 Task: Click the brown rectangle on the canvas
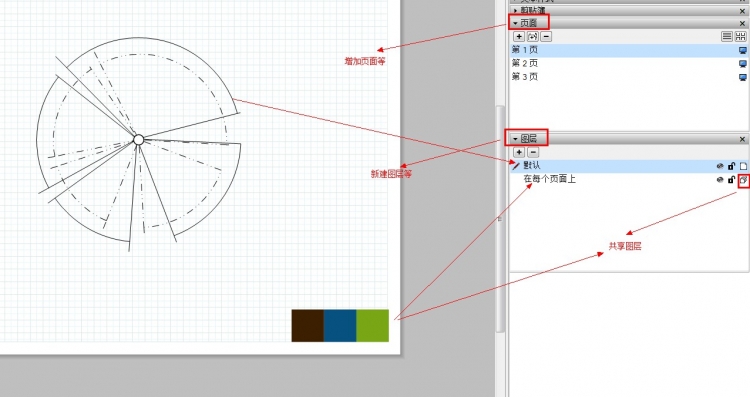point(308,326)
